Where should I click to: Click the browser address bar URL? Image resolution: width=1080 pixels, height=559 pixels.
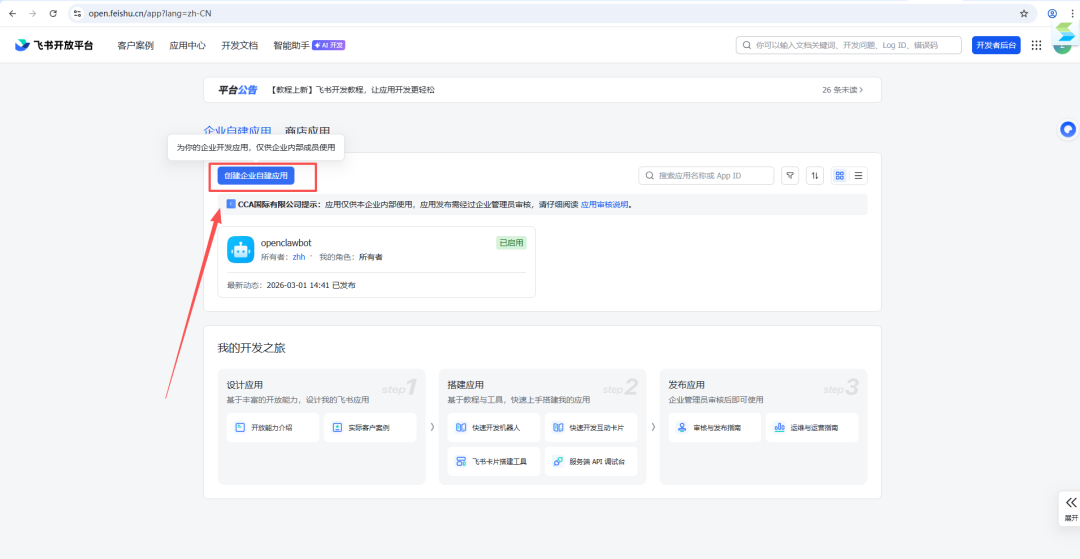click(x=149, y=13)
